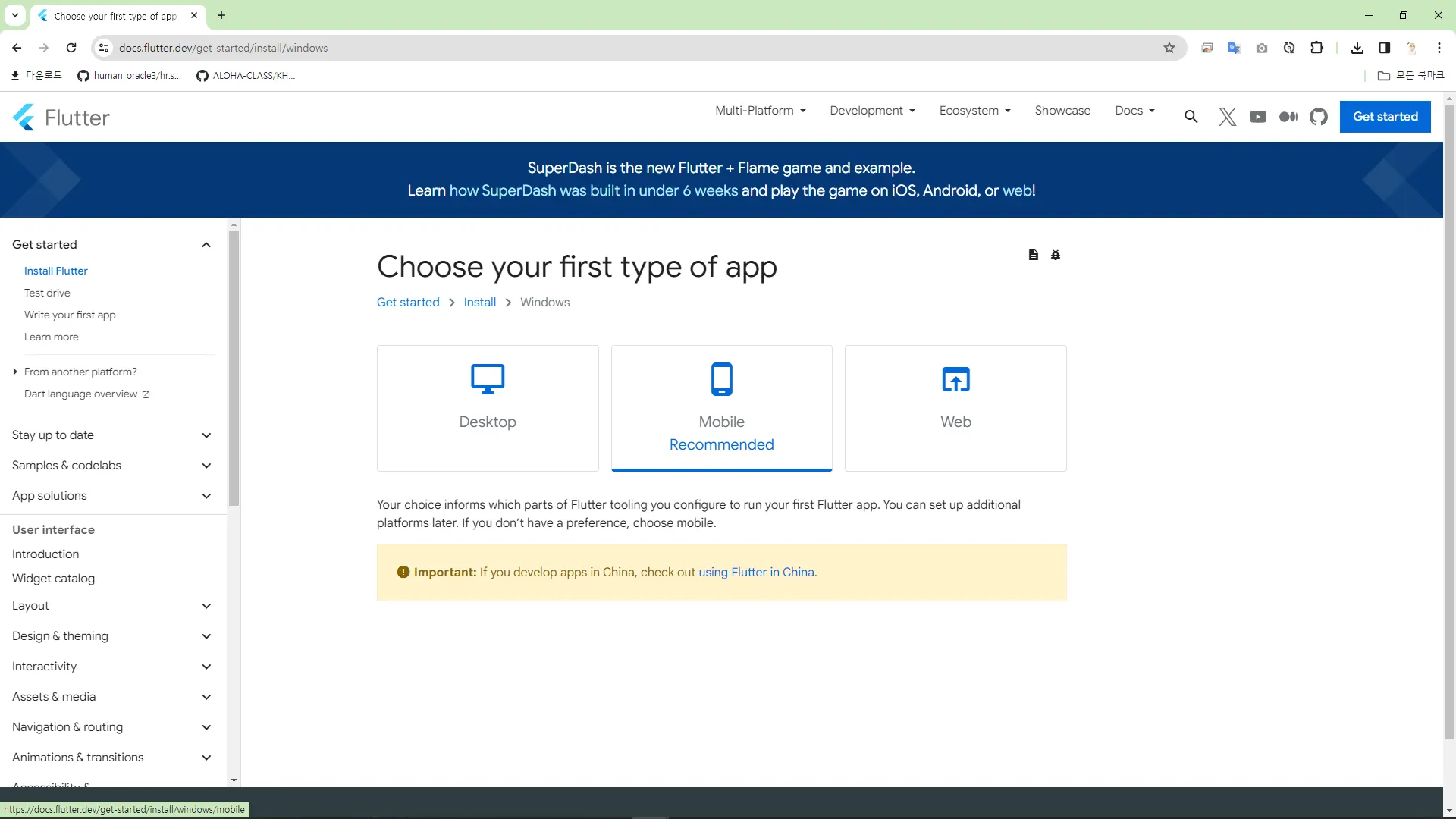Expand From another platform? item
This screenshot has height=819, width=1456.
(80, 372)
